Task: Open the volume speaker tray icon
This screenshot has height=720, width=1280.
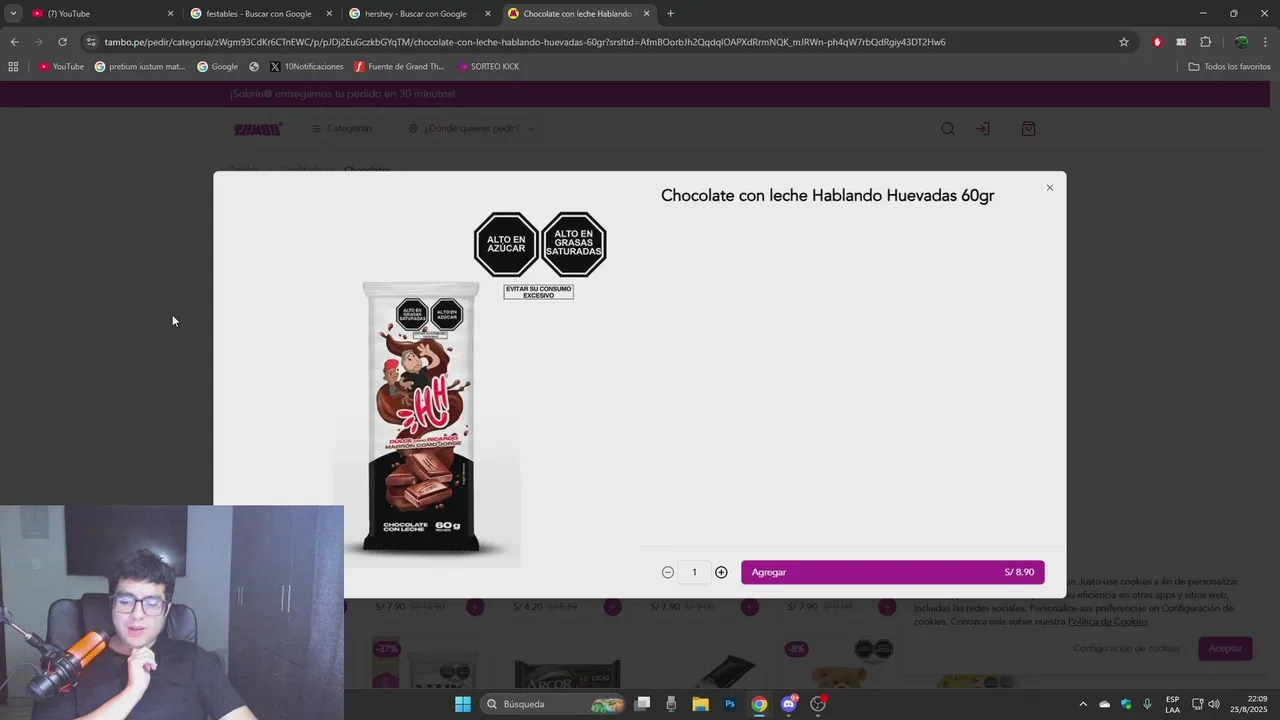Action: (1214, 704)
